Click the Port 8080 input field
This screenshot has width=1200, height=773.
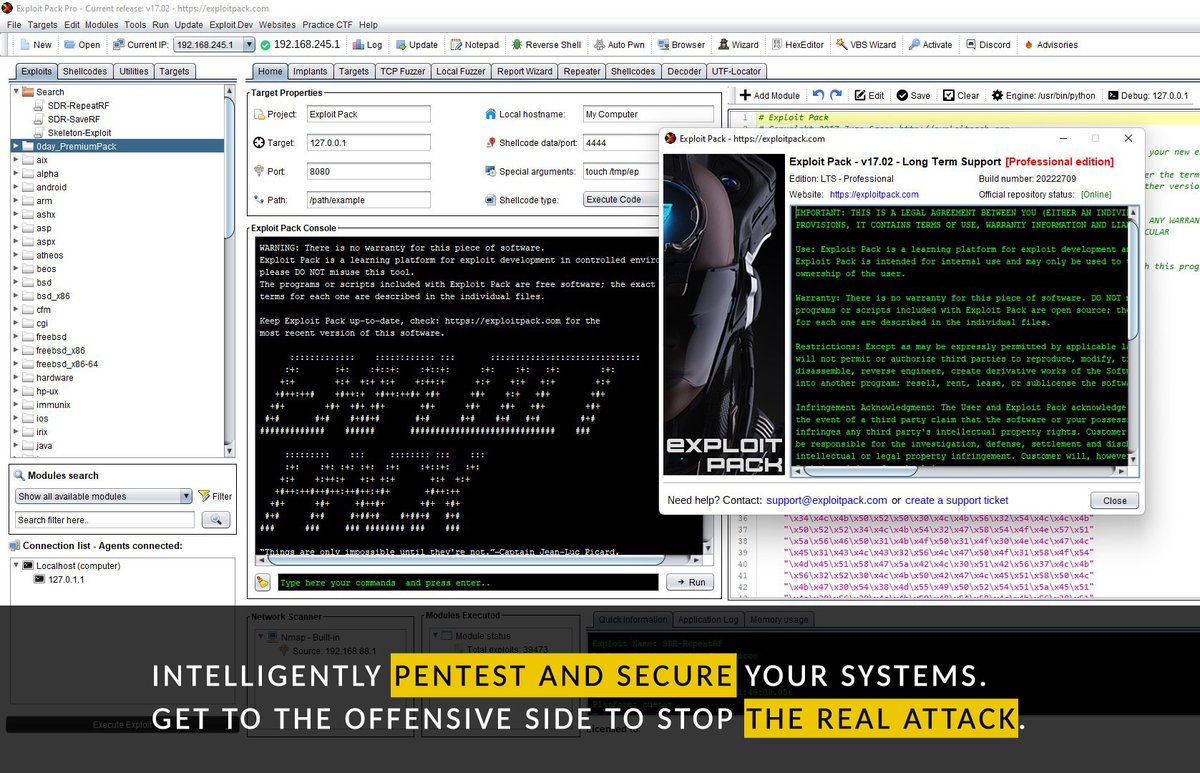(368, 171)
